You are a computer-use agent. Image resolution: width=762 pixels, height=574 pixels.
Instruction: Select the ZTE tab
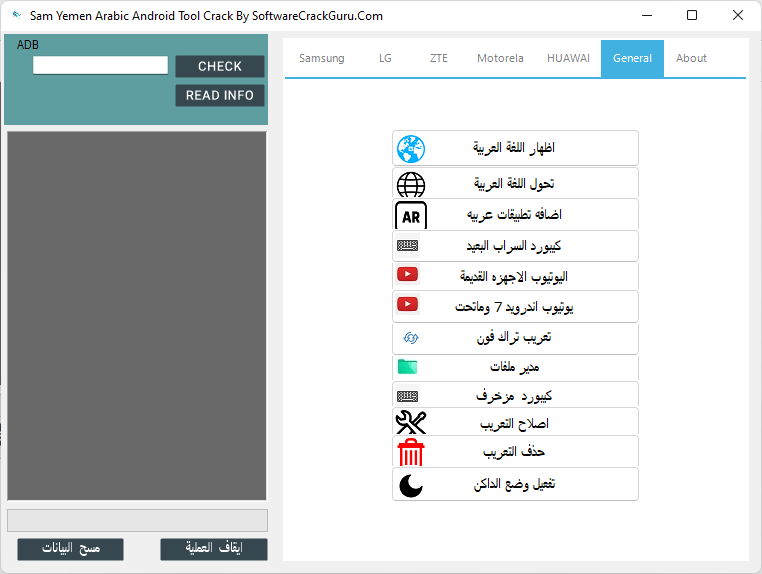(x=438, y=58)
